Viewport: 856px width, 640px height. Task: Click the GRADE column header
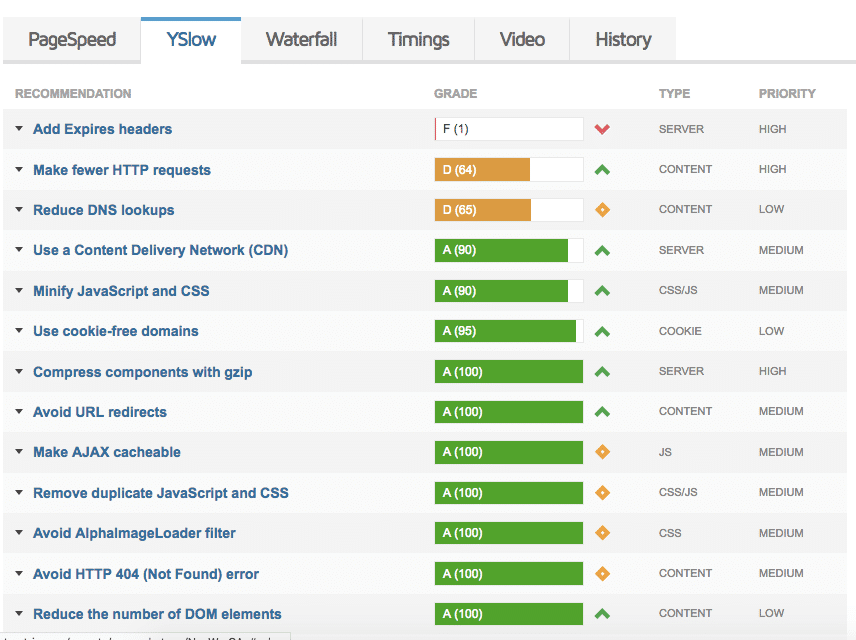tap(455, 93)
